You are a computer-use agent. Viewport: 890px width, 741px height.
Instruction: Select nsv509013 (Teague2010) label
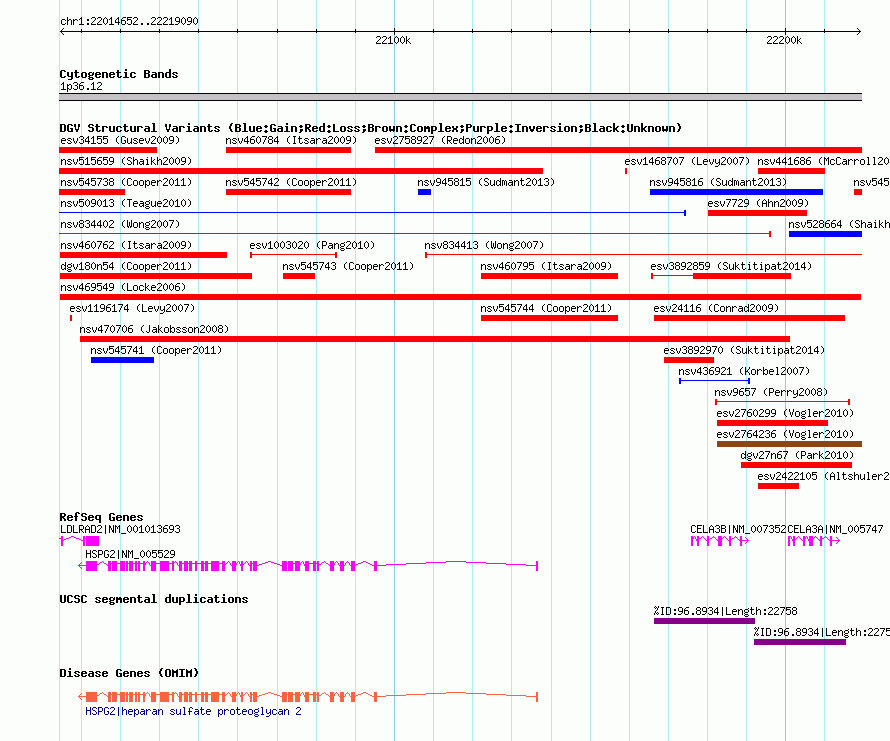126,203
